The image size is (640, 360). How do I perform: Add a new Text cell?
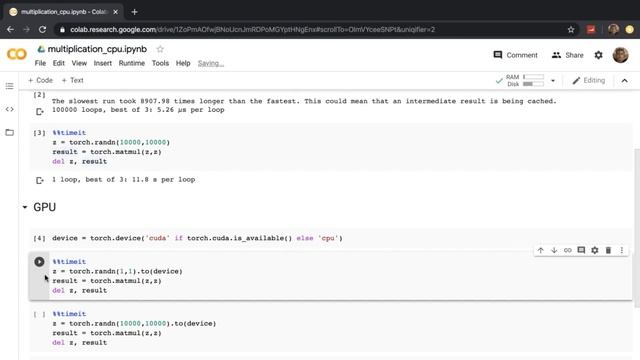[72, 80]
